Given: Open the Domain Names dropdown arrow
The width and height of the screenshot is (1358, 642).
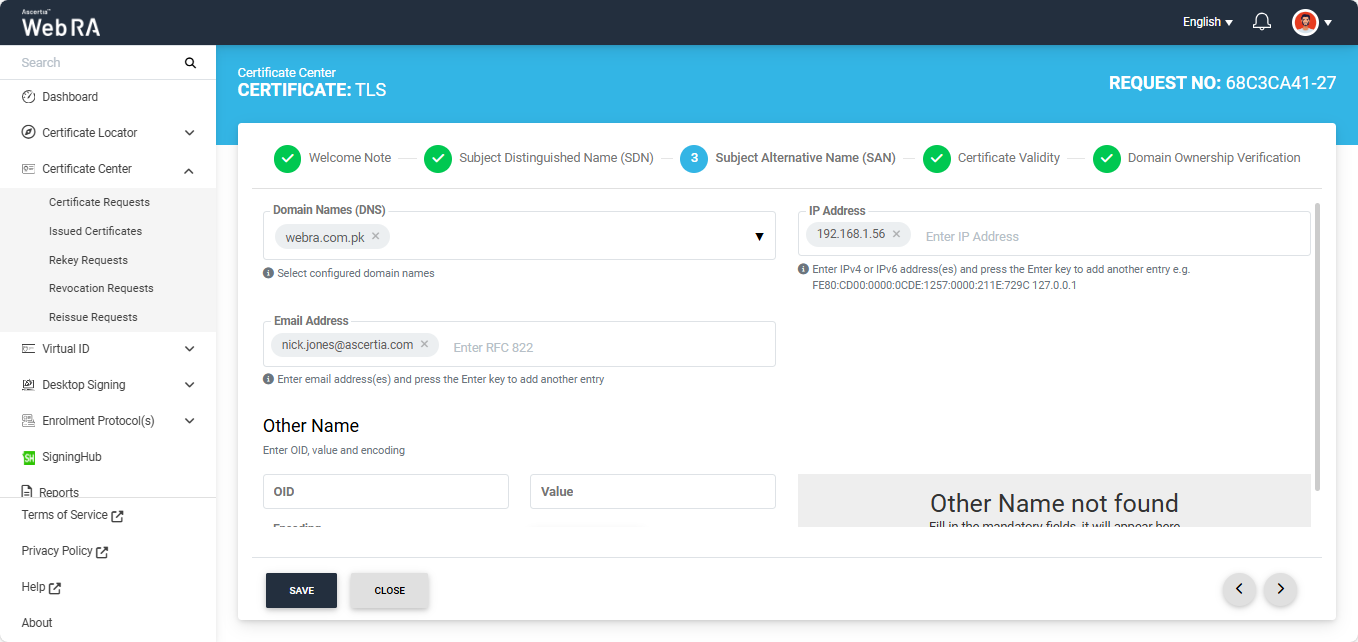Looking at the screenshot, I should (759, 237).
